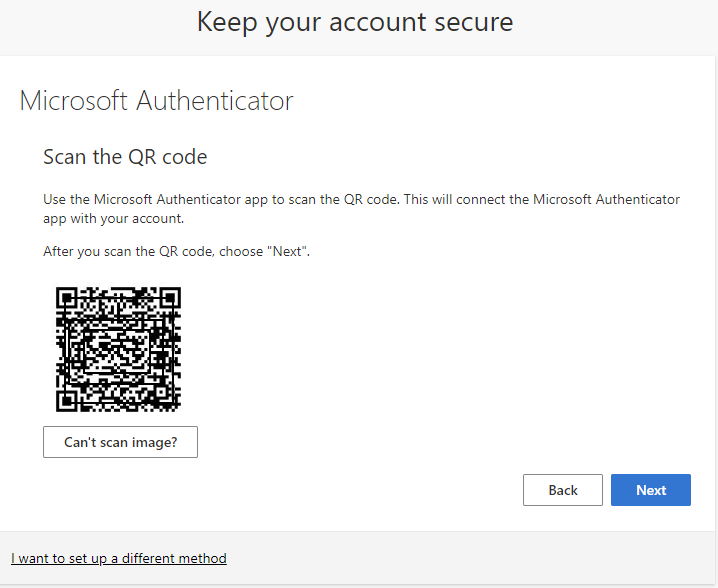Click the bottom-right corner area of QR code

click(x=170, y=401)
